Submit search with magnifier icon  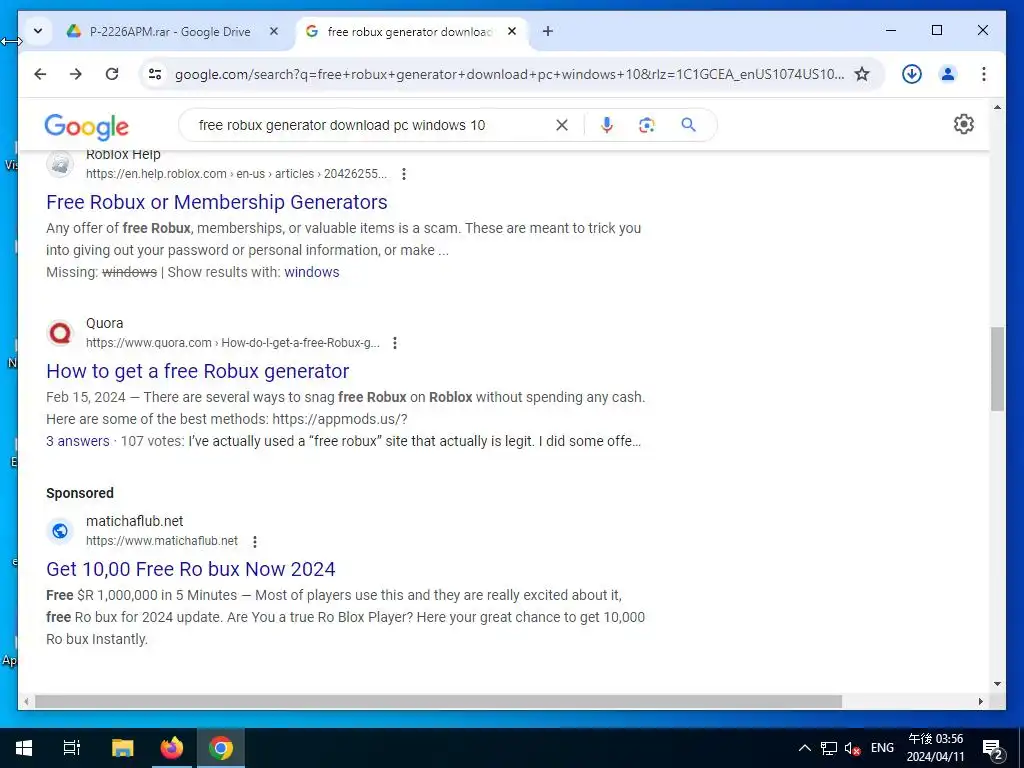click(x=688, y=125)
